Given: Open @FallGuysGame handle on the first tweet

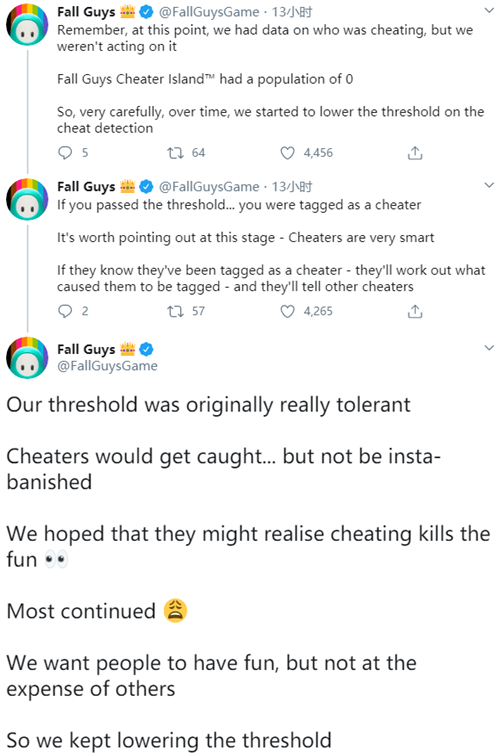Looking at the screenshot, I should [209, 12].
